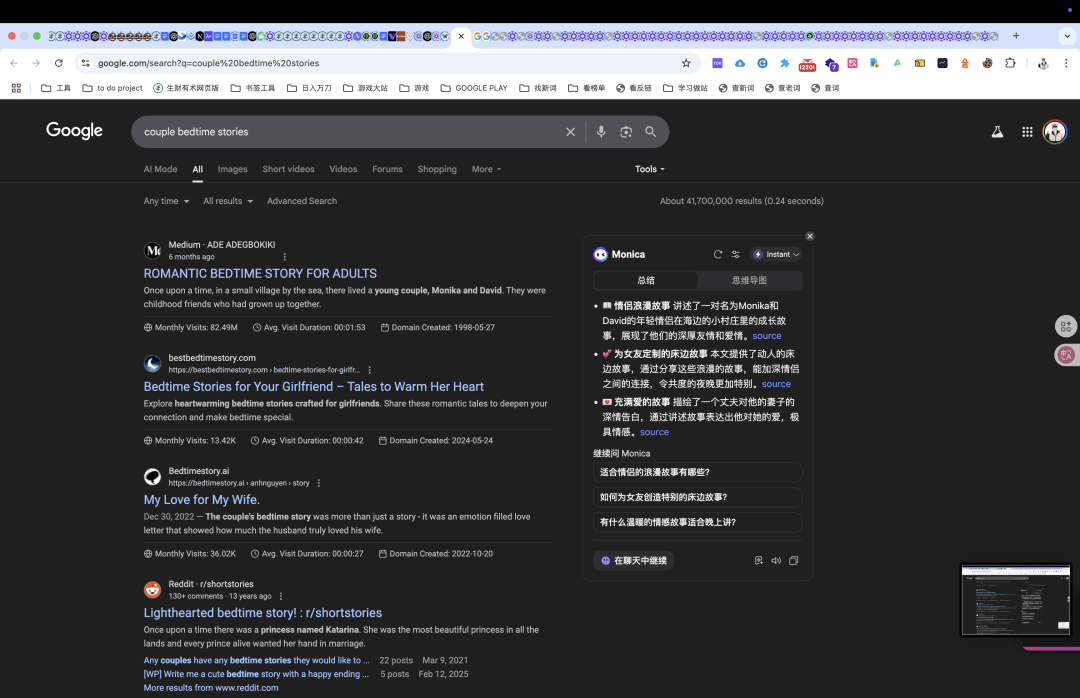Click the pink translate extension in toolbar
Viewport: 1080px width, 698px height.
[853, 63]
